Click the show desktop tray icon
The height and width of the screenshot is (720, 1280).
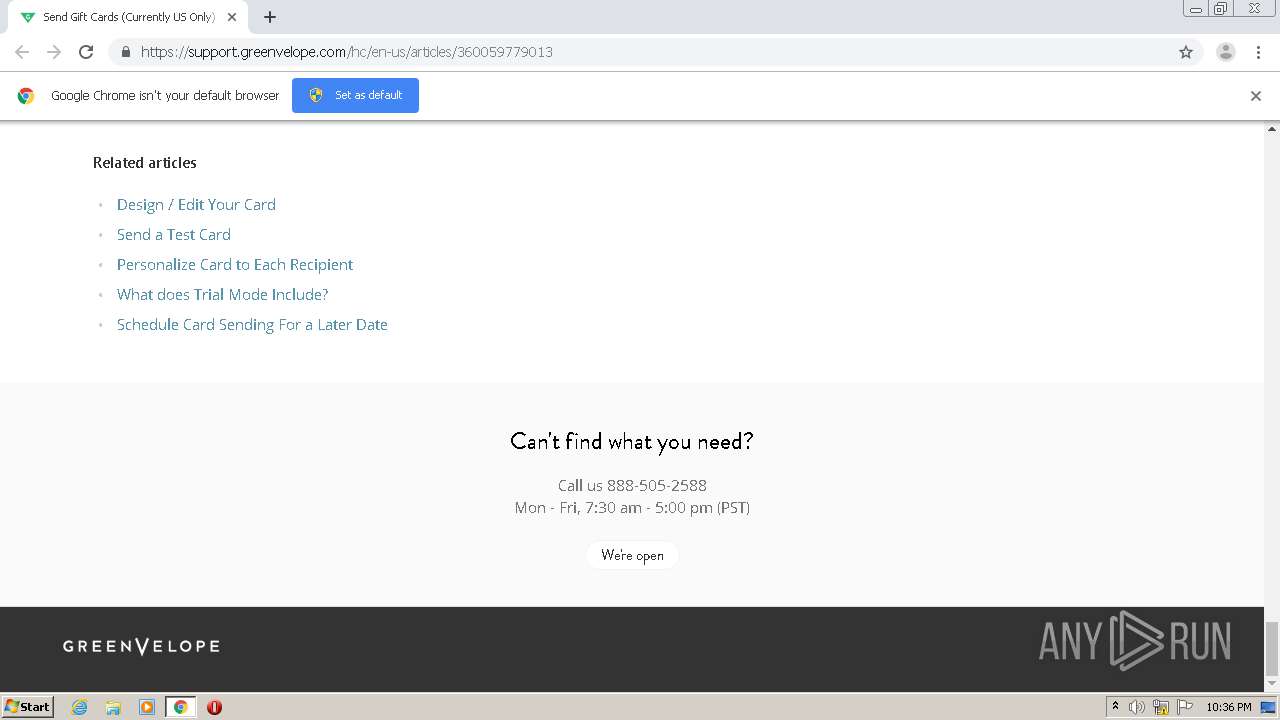coord(1268,707)
